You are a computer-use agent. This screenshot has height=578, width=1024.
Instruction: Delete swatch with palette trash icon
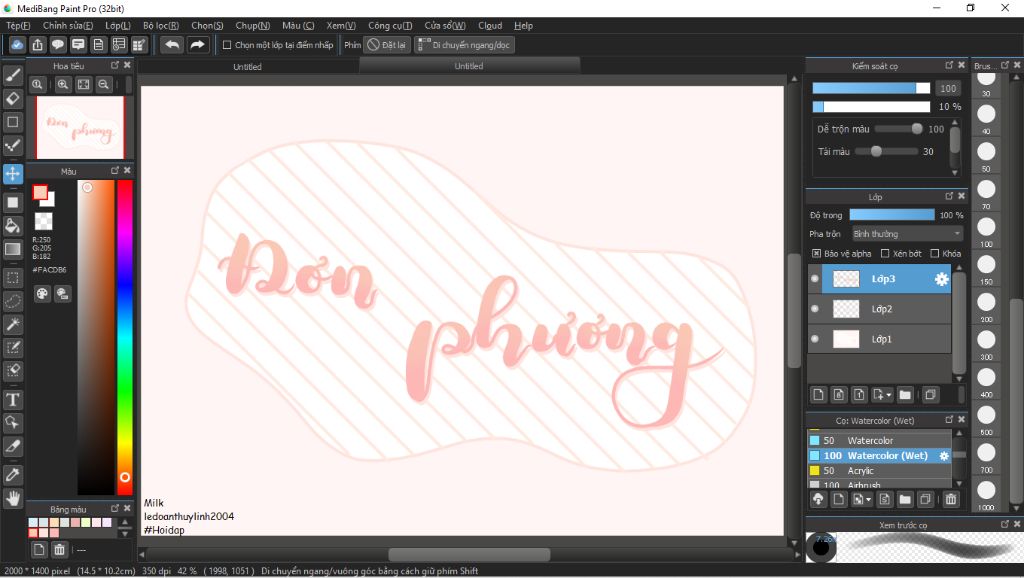coord(59,549)
